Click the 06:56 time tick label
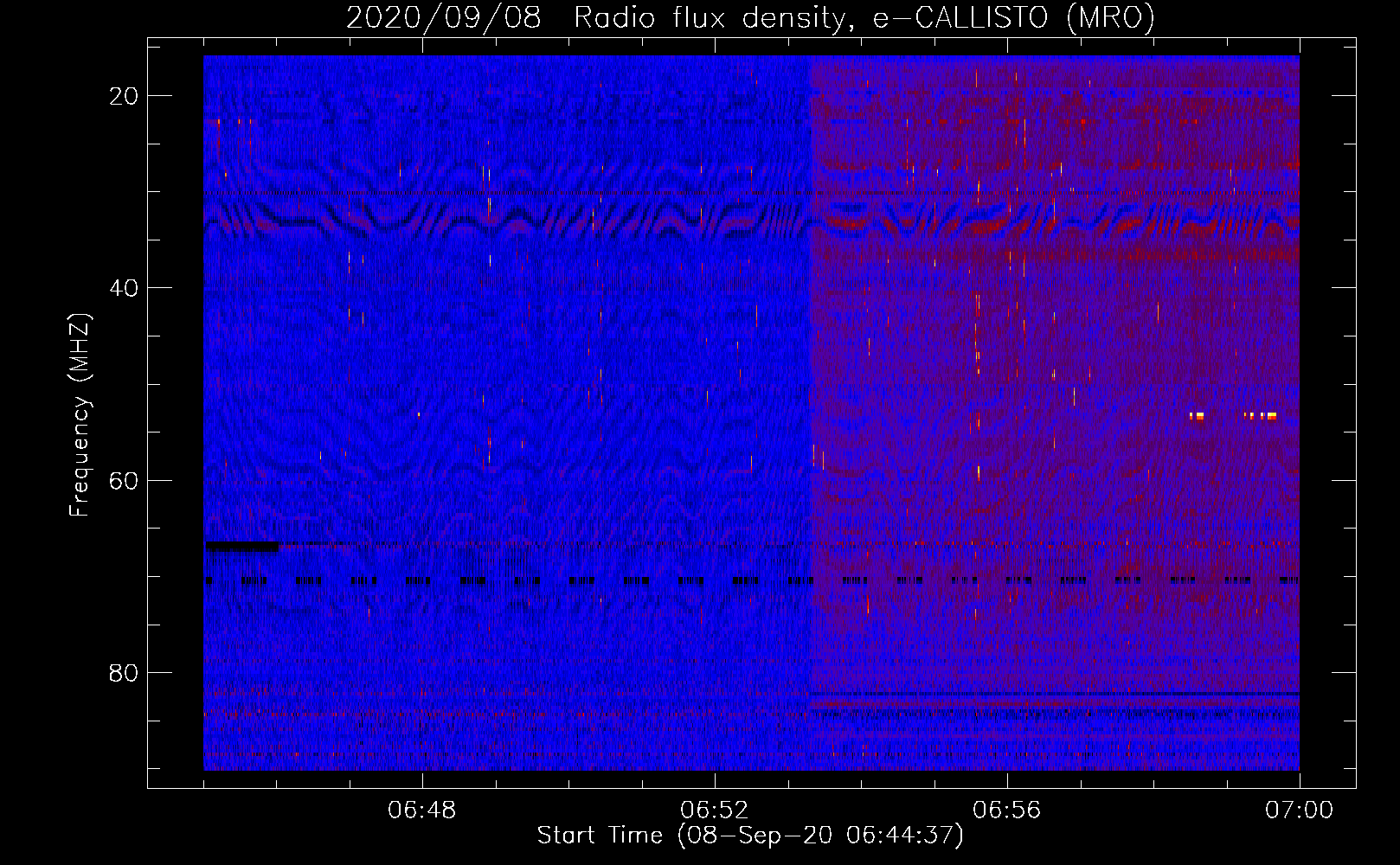1400x865 pixels. tap(1007, 811)
